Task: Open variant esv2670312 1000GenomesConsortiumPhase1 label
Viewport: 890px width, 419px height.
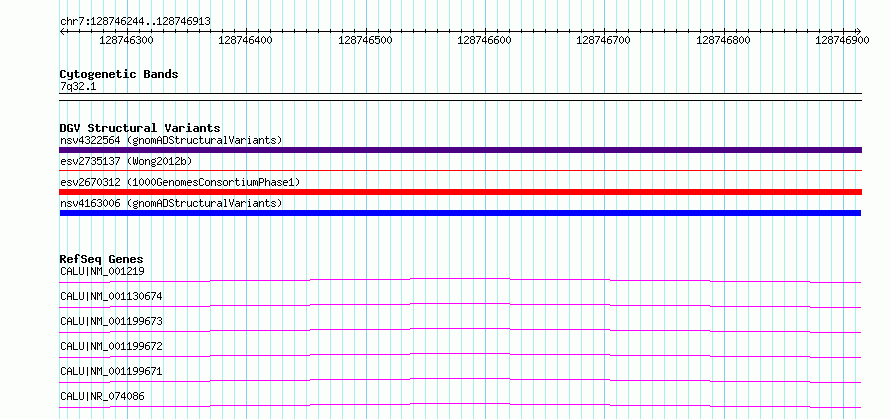Action: click(x=180, y=182)
